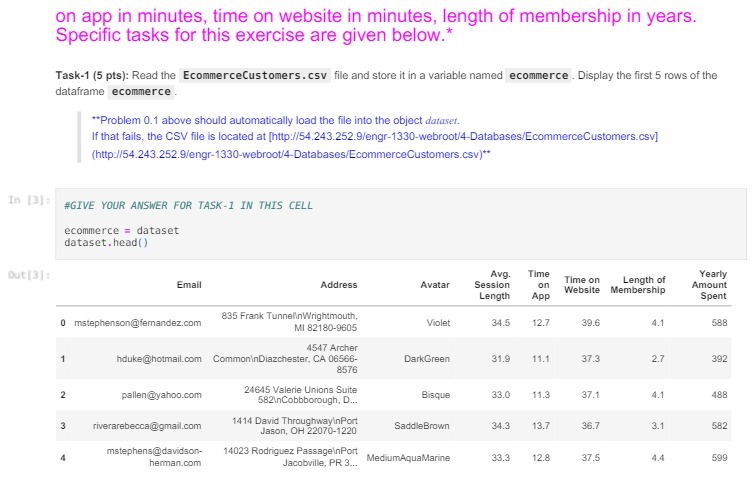Click the address 4547 Archer Common
The height and width of the screenshot is (479, 754).
tap(285, 359)
